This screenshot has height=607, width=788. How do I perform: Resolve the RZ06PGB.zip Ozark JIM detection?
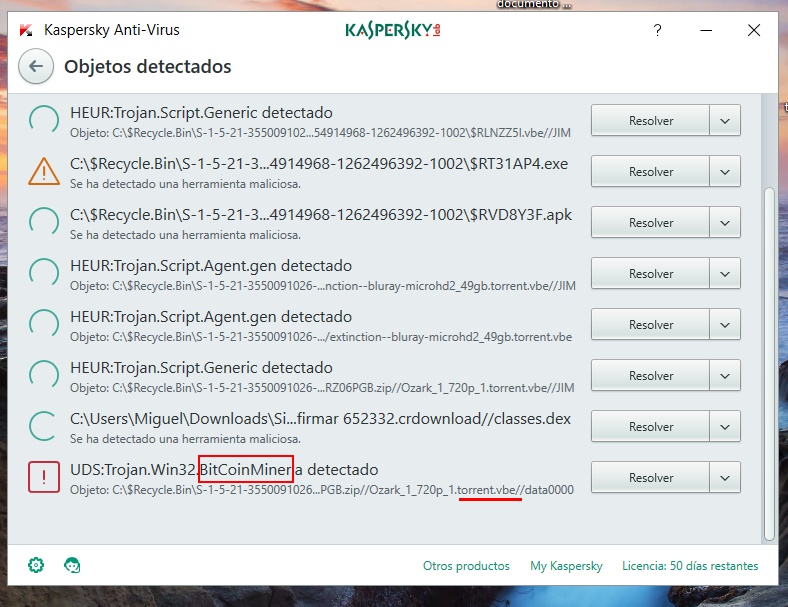[x=650, y=375]
